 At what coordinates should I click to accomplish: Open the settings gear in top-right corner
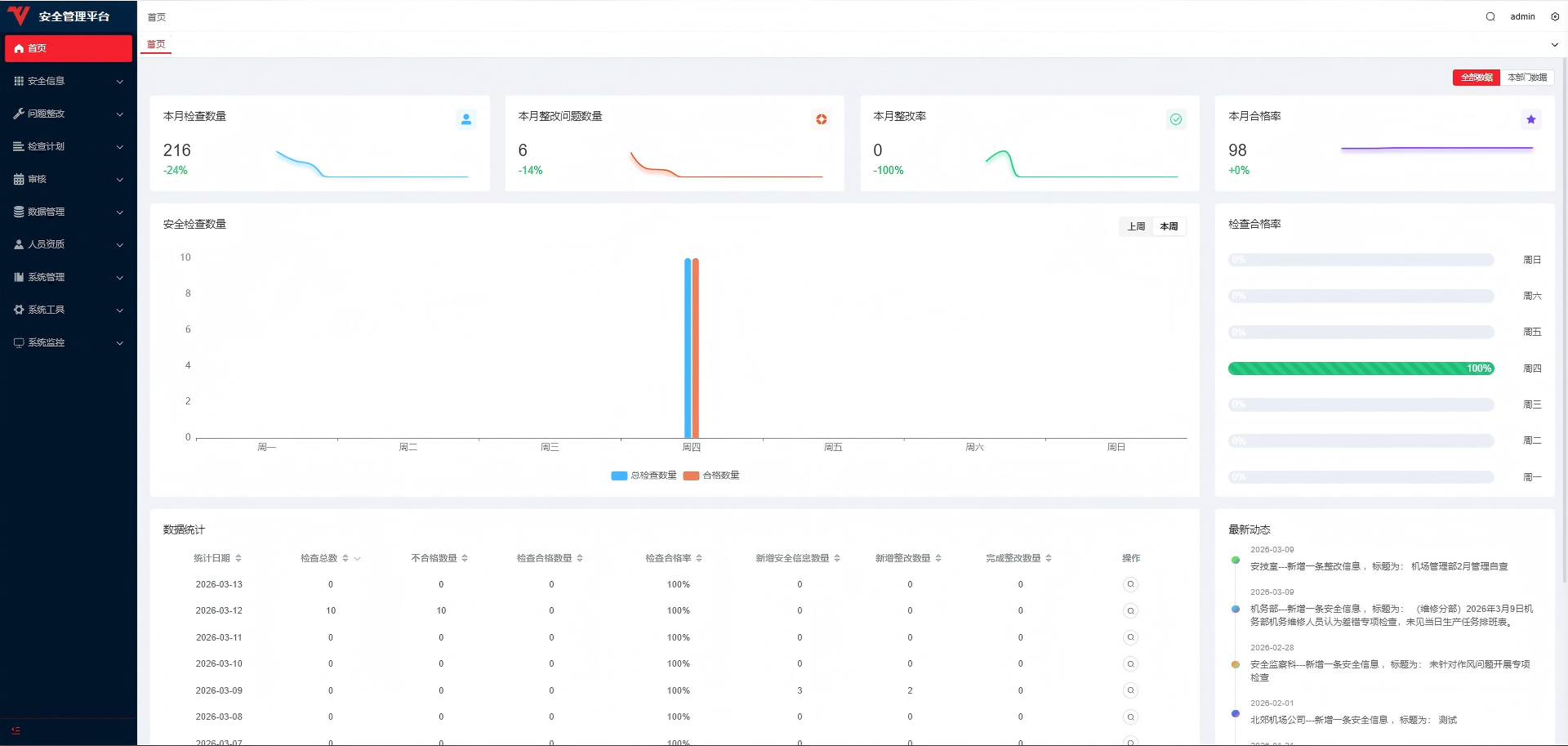pos(1555,16)
